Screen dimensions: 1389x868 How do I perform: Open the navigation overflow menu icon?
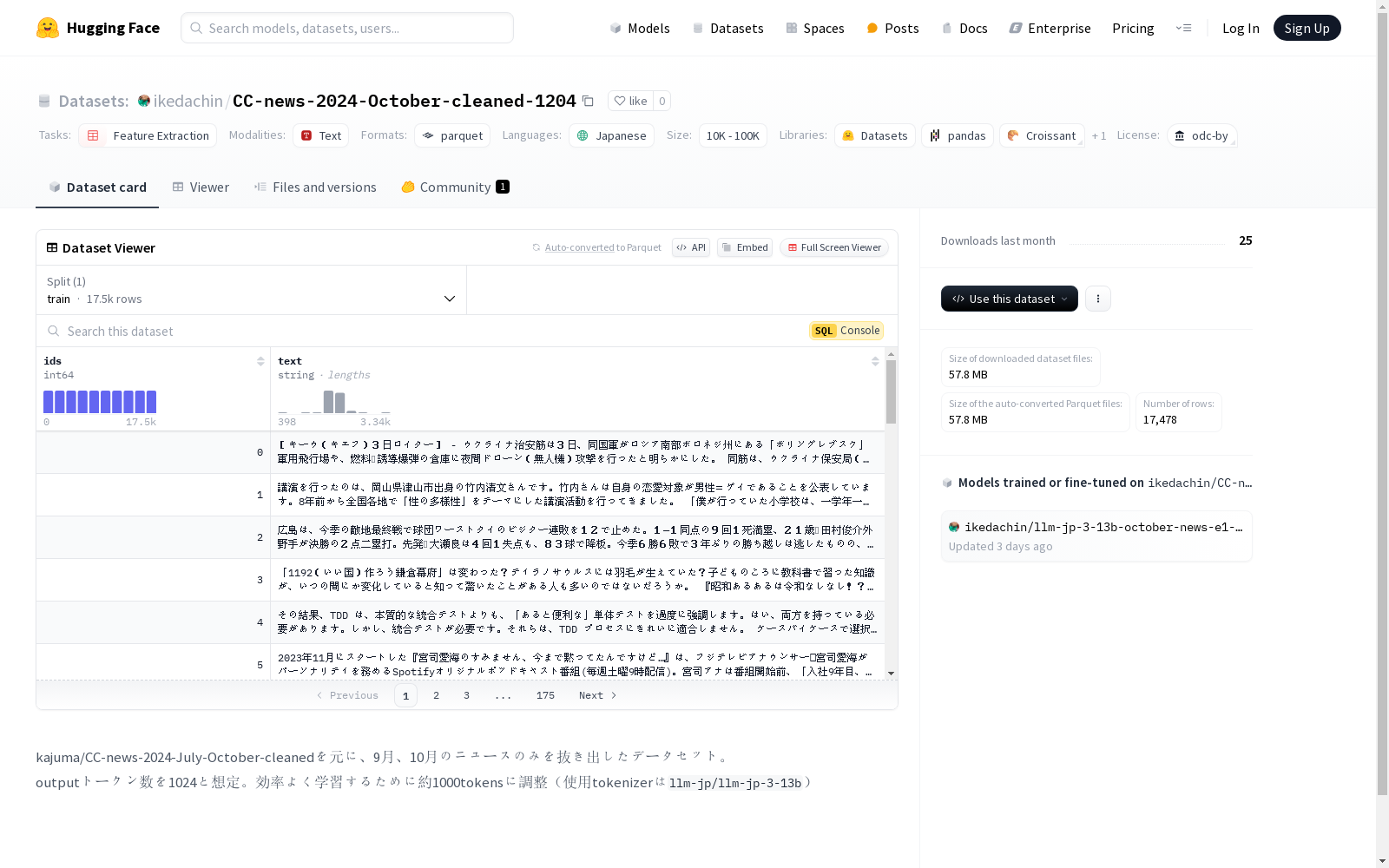(1183, 28)
